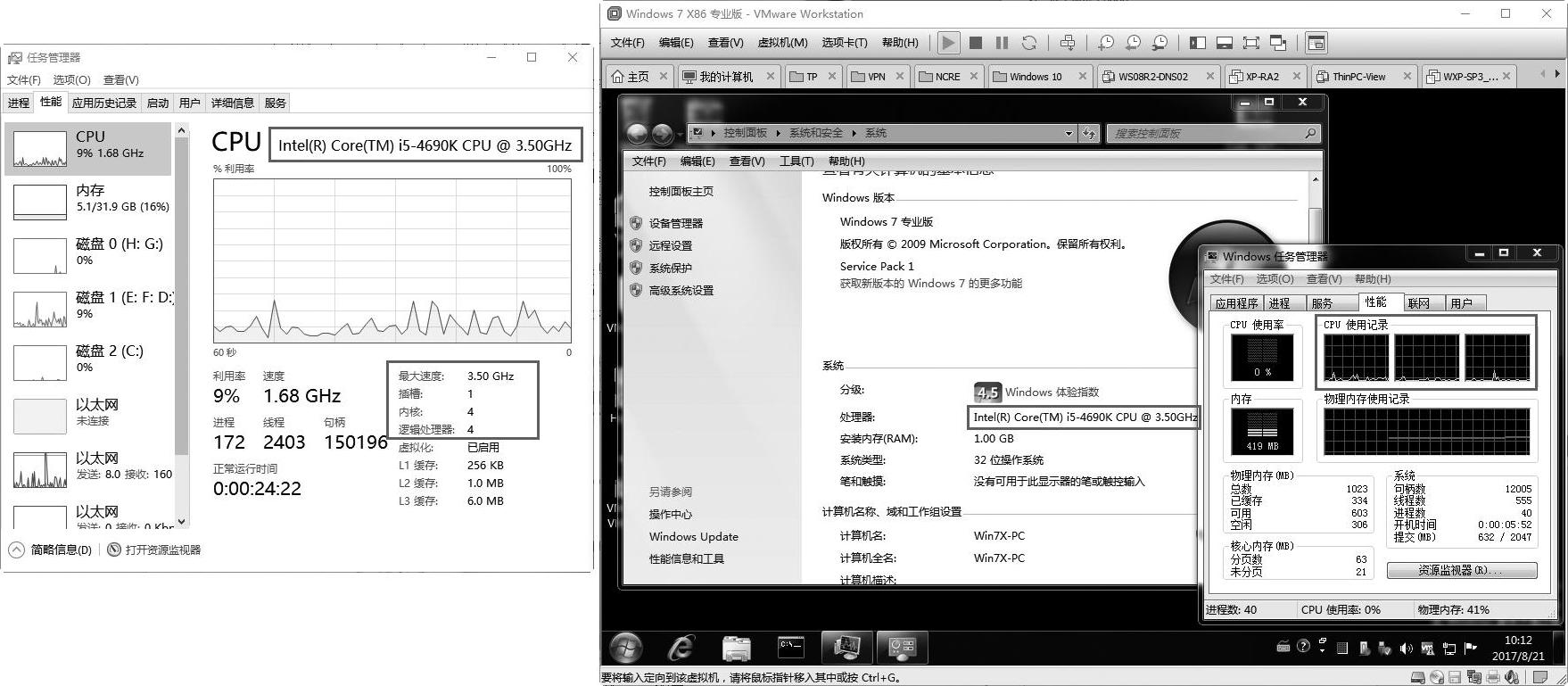
Task: Click the 搜索控制面板 search field
Action: tap(1213, 134)
